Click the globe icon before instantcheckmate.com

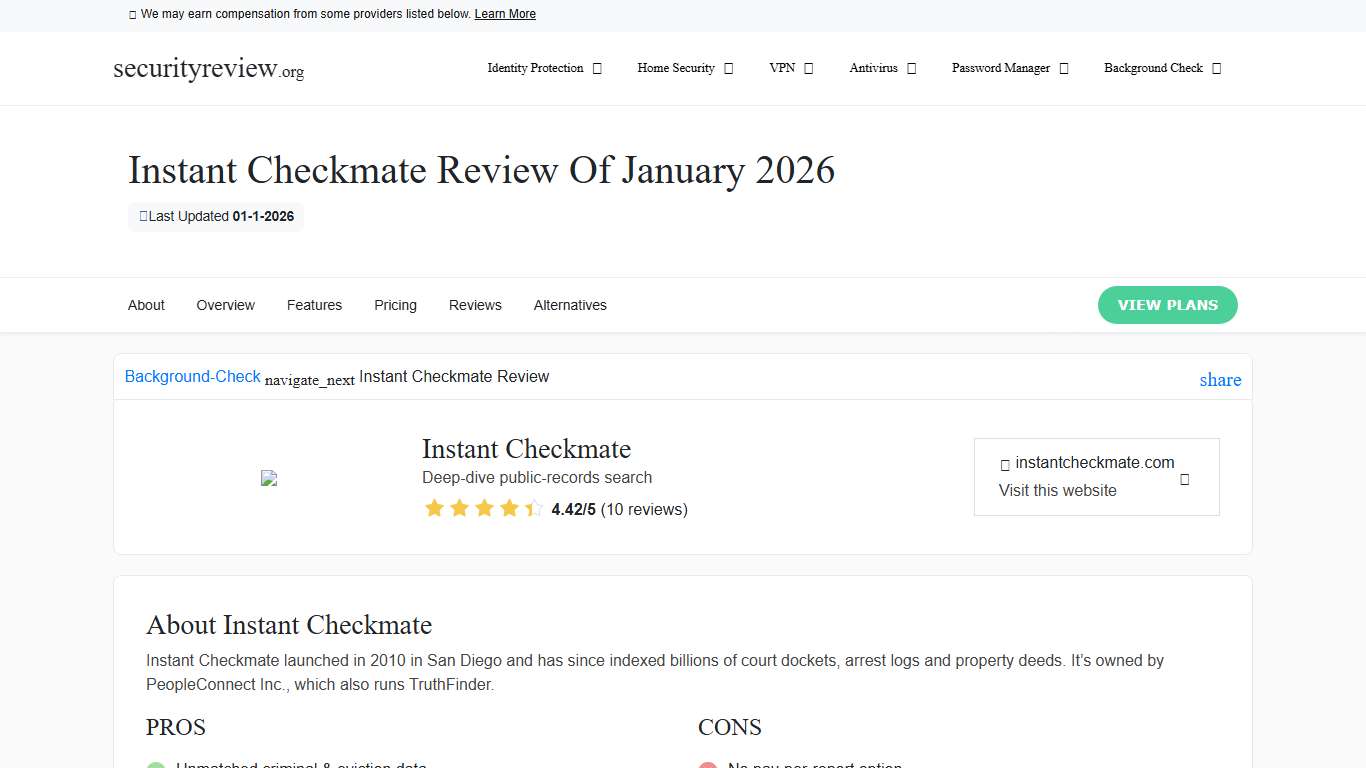1005,464
